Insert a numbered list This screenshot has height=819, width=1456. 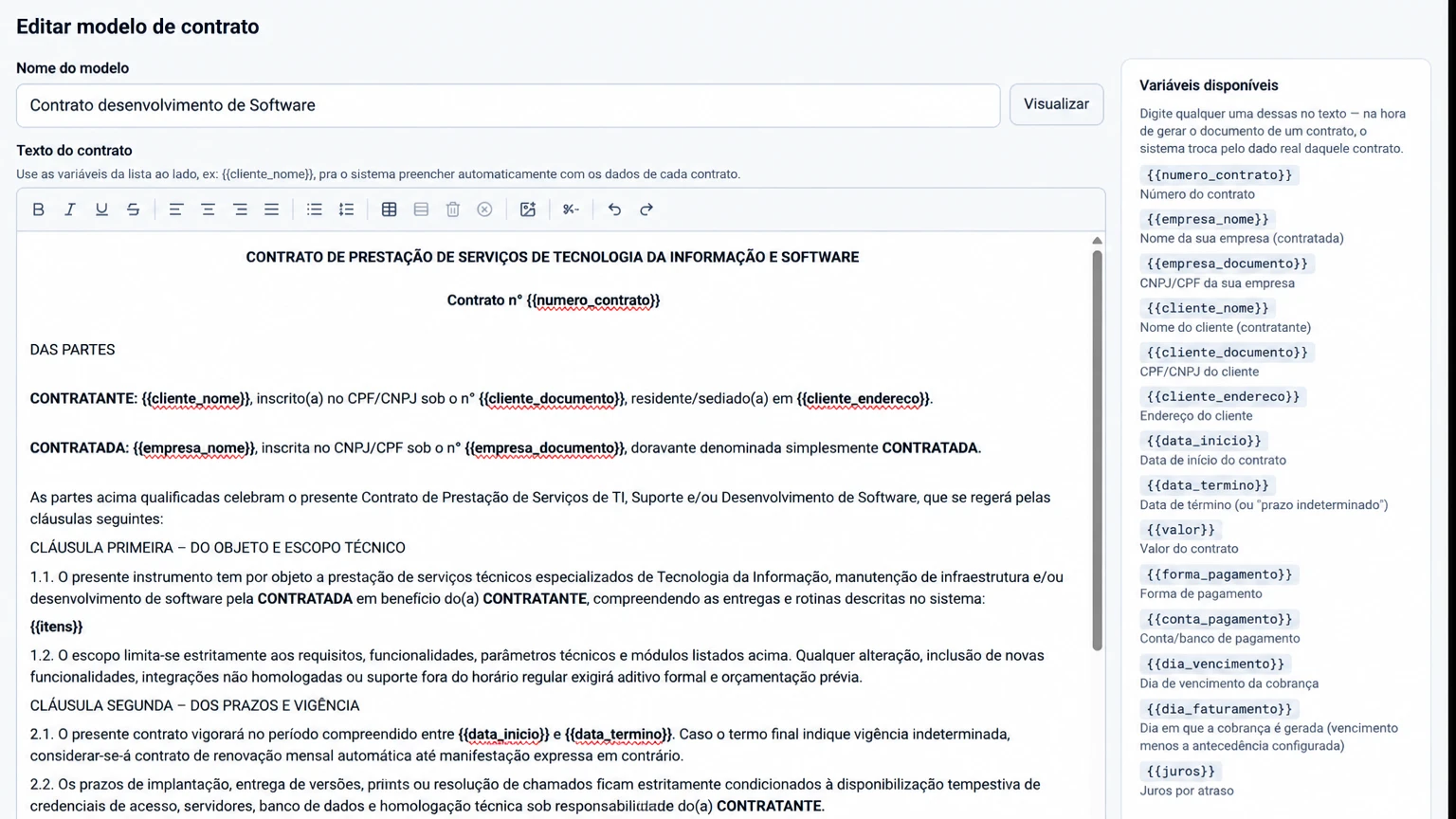[x=346, y=209]
